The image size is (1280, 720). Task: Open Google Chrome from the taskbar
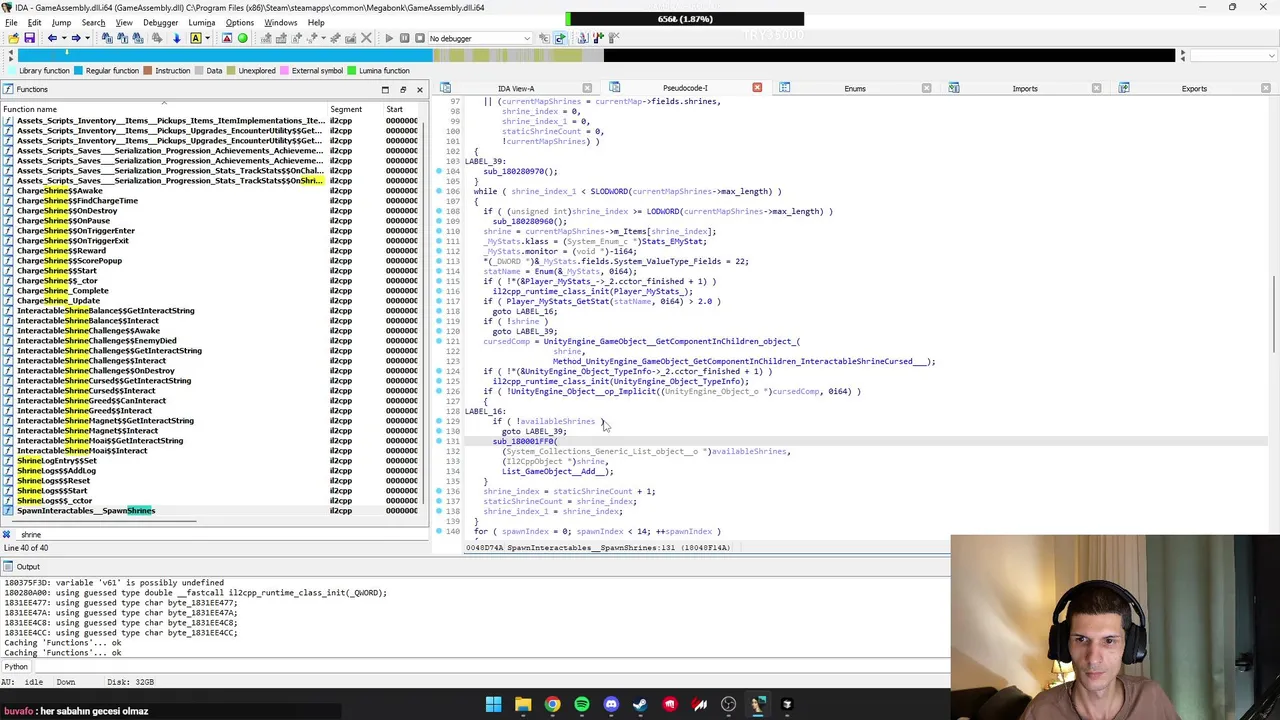(x=552, y=705)
